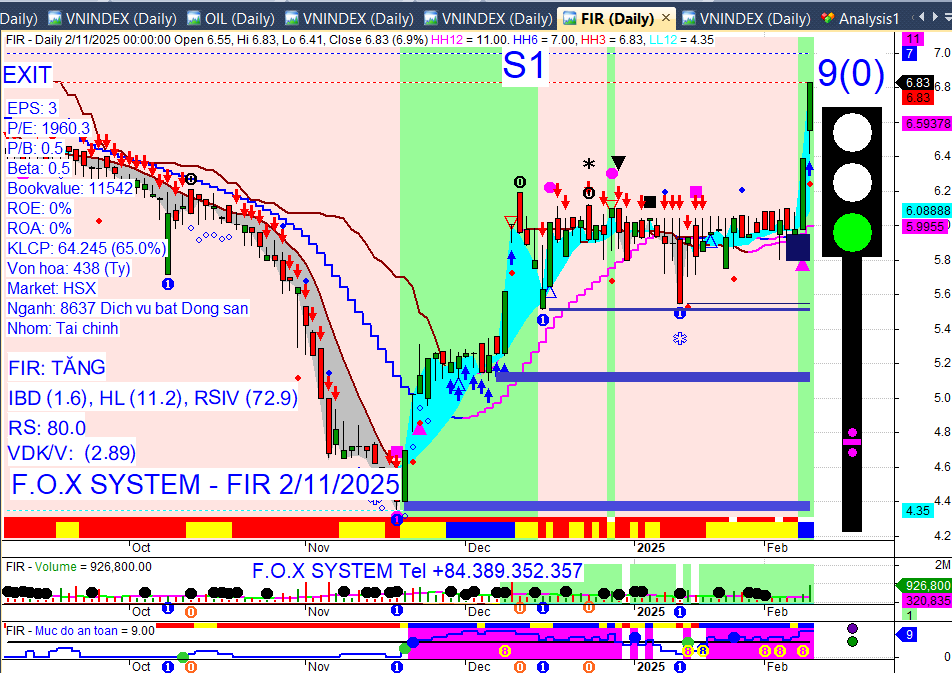Click the top white traffic light circle

click(852, 132)
